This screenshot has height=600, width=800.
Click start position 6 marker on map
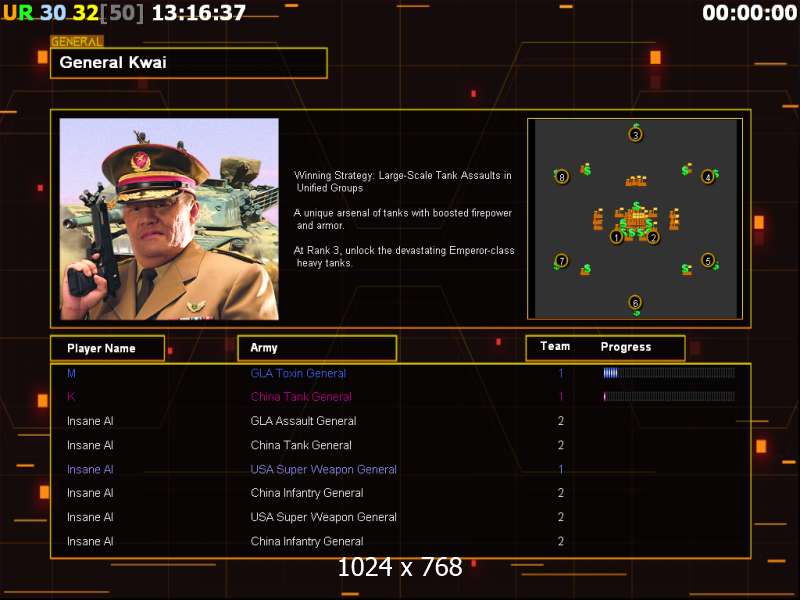coord(635,302)
